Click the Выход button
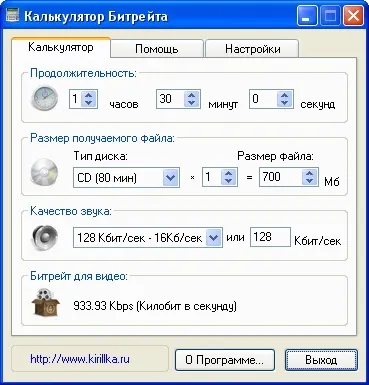Image resolution: width=369 pixels, height=385 pixels. (321, 360)
